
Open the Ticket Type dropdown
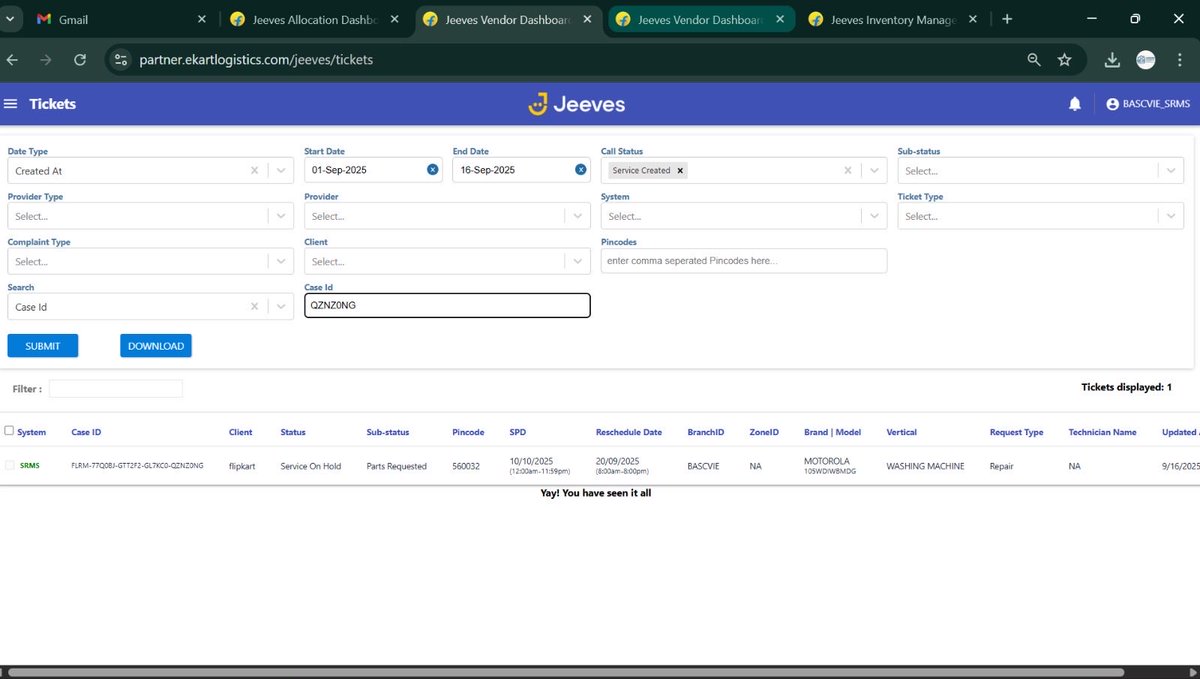click(1041, 216)
